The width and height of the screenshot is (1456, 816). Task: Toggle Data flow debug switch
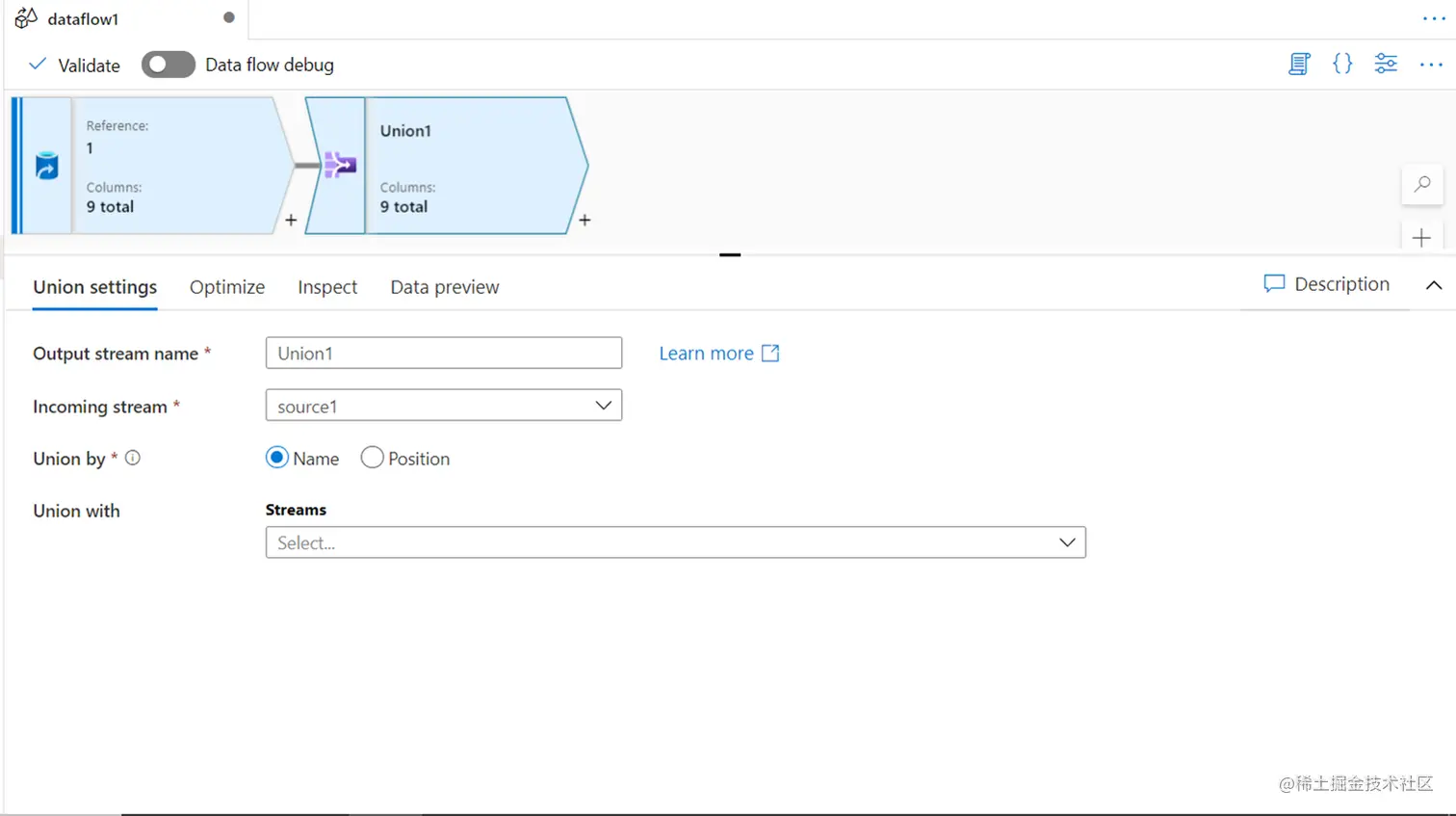pos(169,65)
